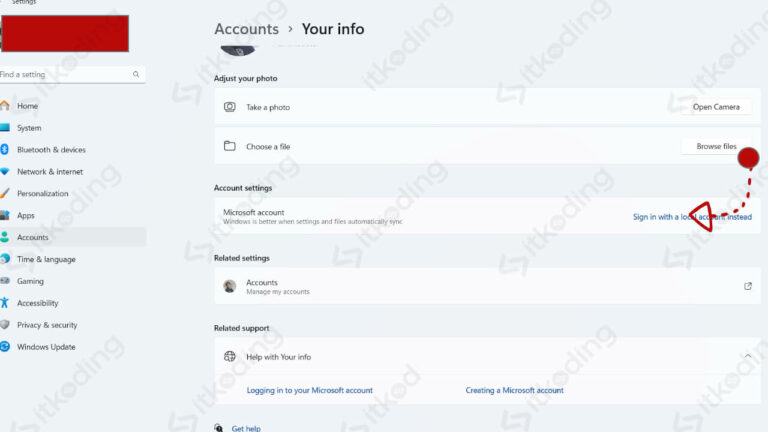Click the external link icon on Accounts row

point(747,286)
